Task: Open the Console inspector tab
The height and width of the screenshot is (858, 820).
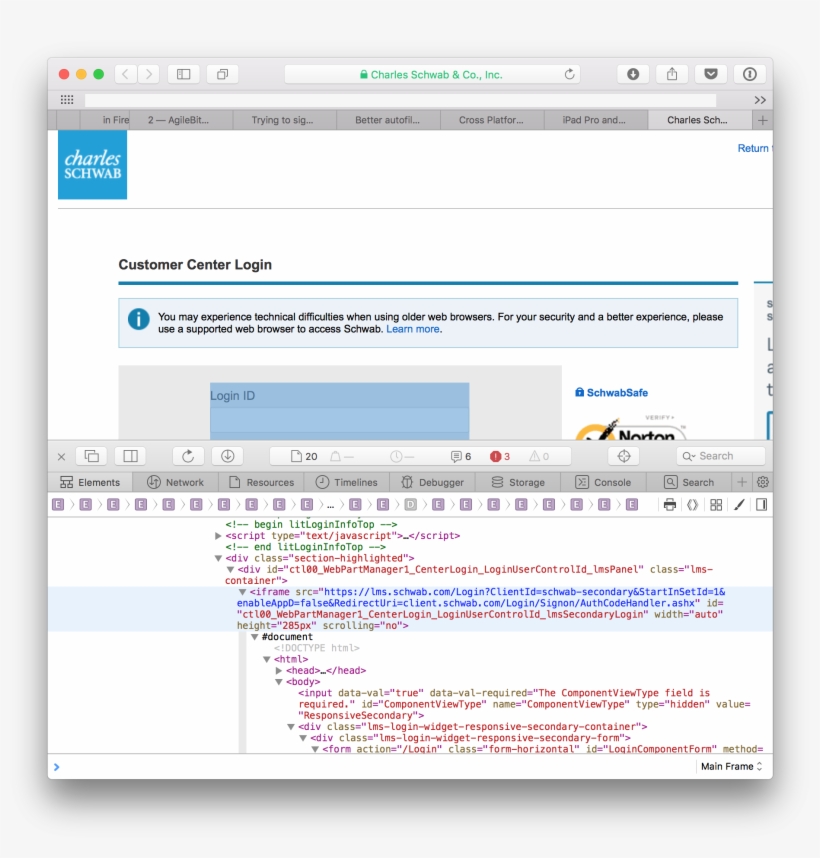Action: pos(603,482)
